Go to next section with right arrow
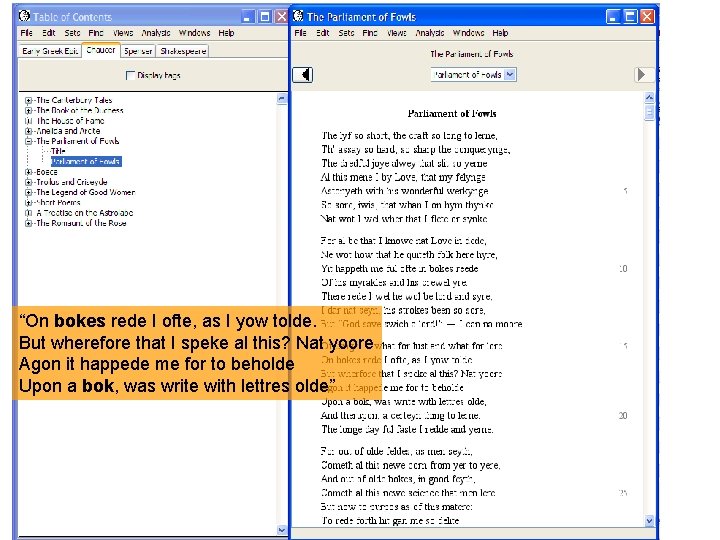The width and height of the screenshot is (720, 540). [642, 75]
